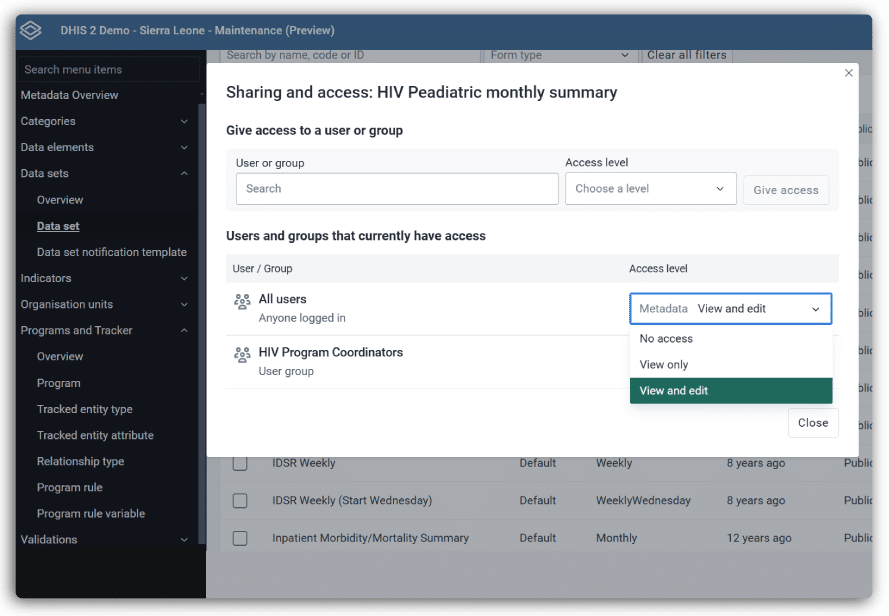Open Programs and Tracker Overview item
The width and height of the screenshot is (889, 616).
click(60, 357)
